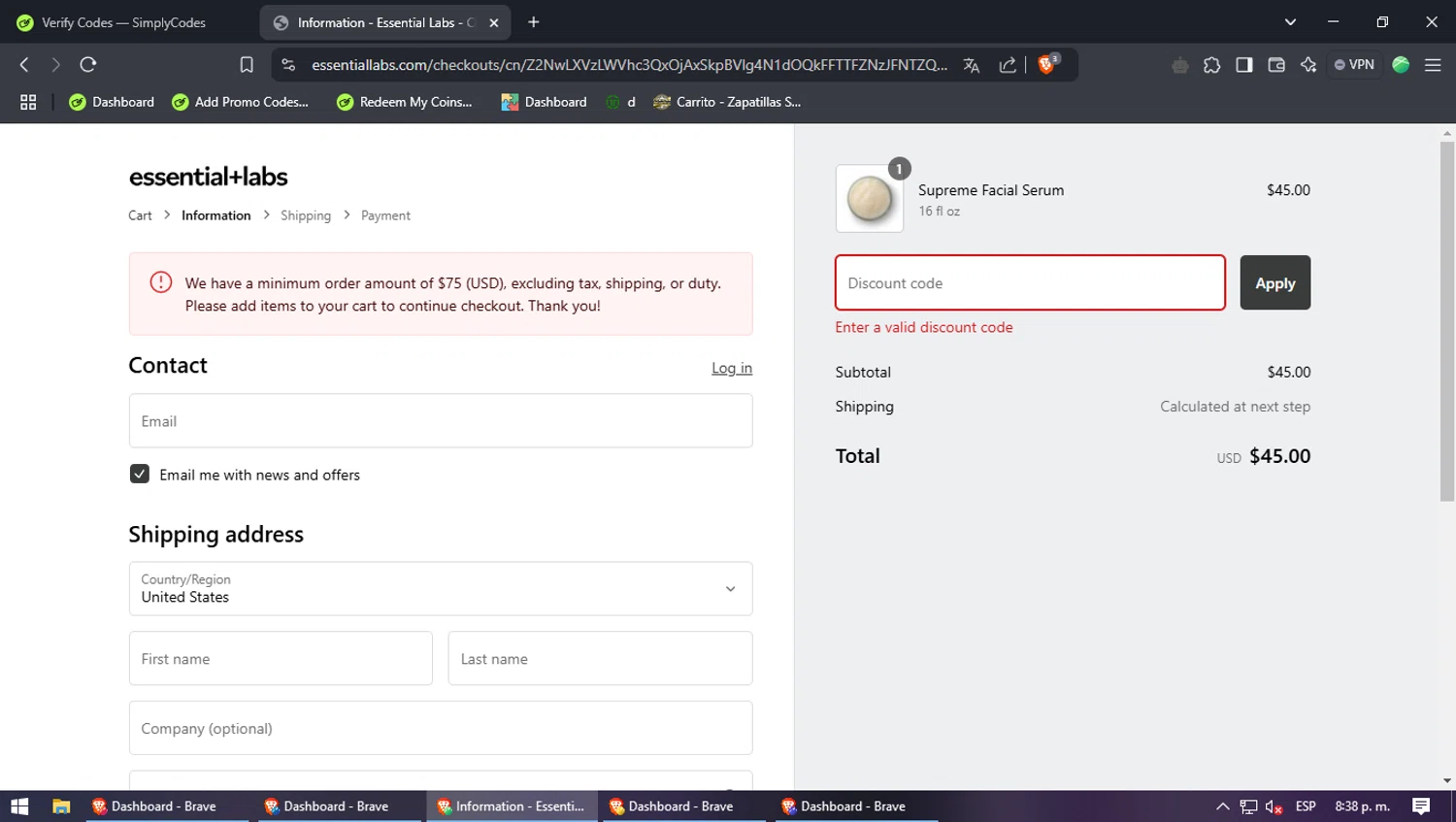This screenshot has width=1456, height=822.
Task: Bookmark this page using the bookmark icon
Action: 247,65
